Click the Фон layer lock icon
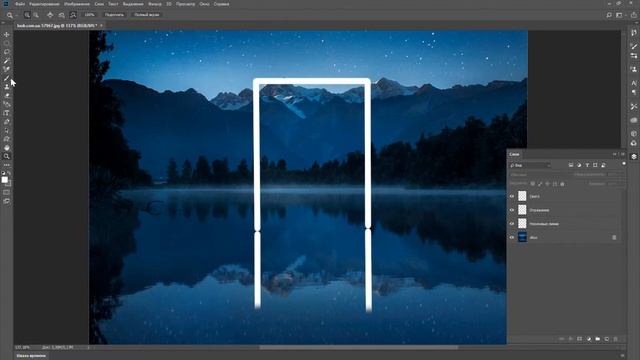 (x=614, y=238)
